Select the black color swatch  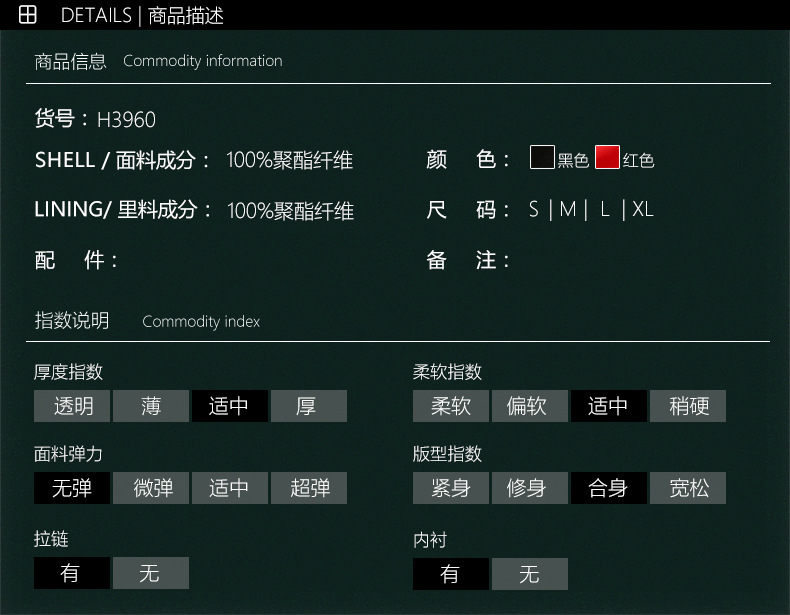(542, 157)
